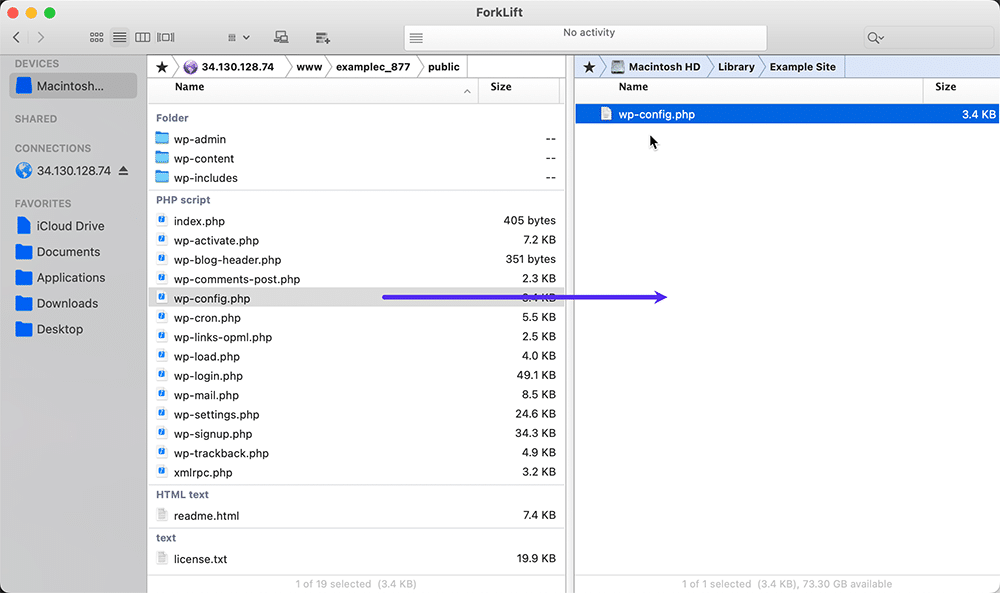Screen dimensions: 1000x593
Task: Go back using the back arrow
Action: [17, 37]
